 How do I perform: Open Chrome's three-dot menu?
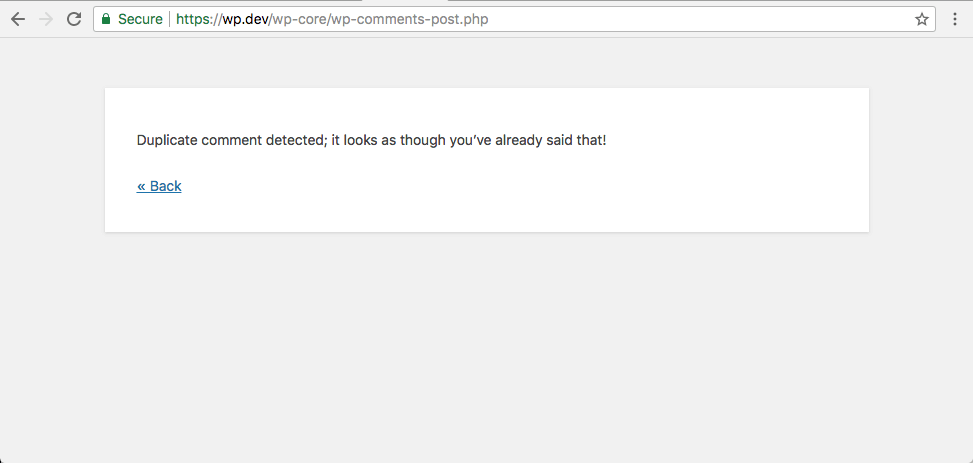pyautogui.click(x=955, y=19)
